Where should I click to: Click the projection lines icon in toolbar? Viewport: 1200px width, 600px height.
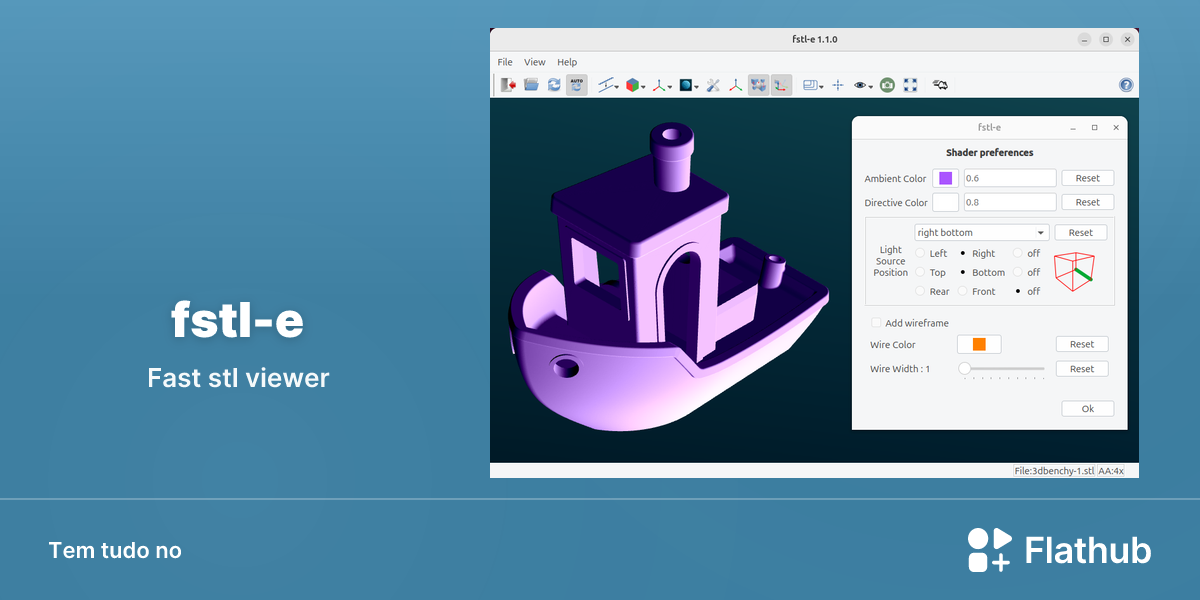coord(605,85)
